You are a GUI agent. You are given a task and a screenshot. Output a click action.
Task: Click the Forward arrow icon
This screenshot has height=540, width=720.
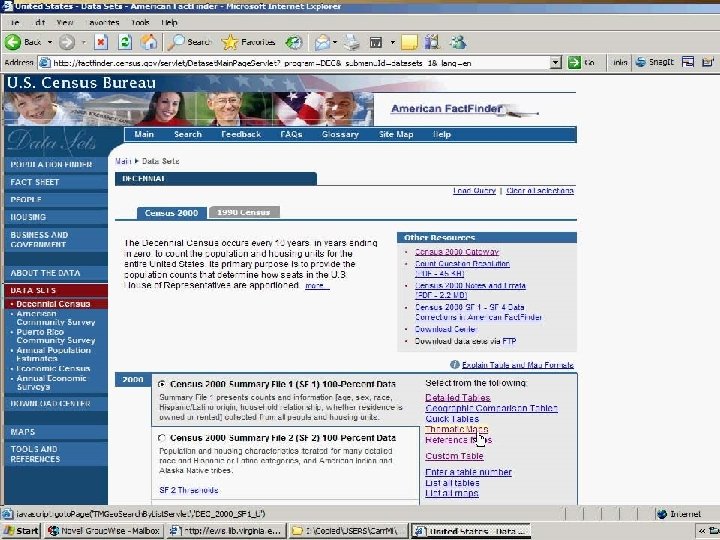tap(67, 42)
